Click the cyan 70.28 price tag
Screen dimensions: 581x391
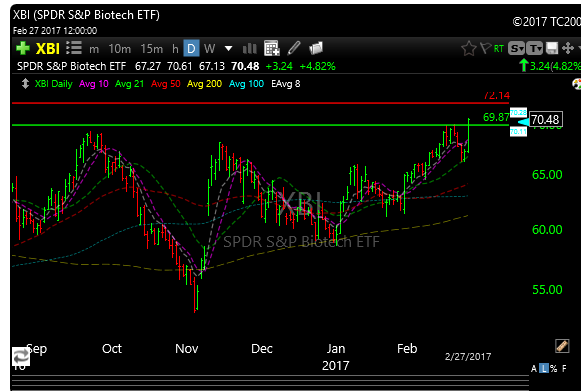coord(518,112)
